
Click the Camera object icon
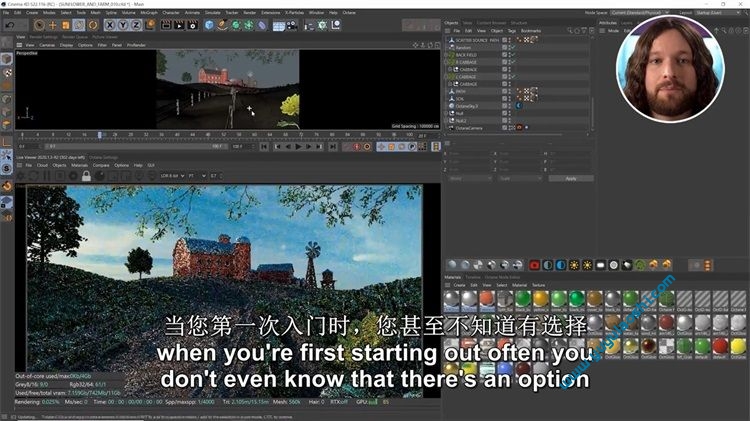pyautogui.click(x=291, y=25)
